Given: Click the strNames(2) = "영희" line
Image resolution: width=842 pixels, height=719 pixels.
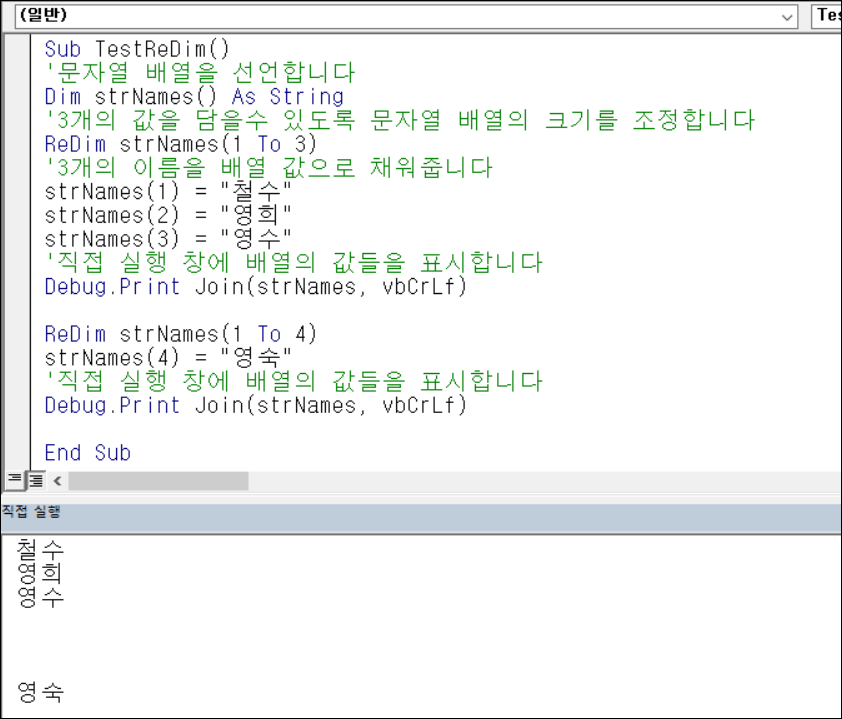Looking at the screenshot, I should (x=168, y=215).
